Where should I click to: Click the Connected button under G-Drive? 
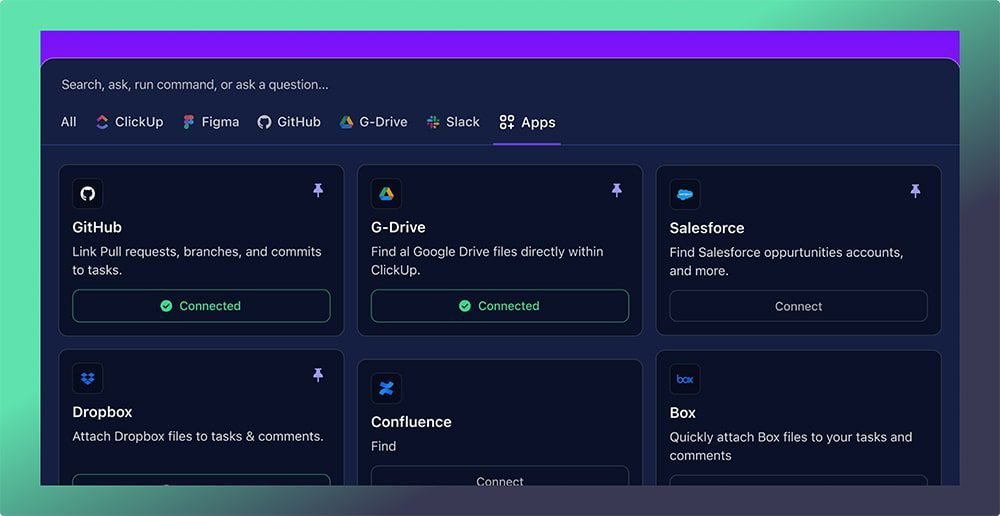click(x=500, y=306)
